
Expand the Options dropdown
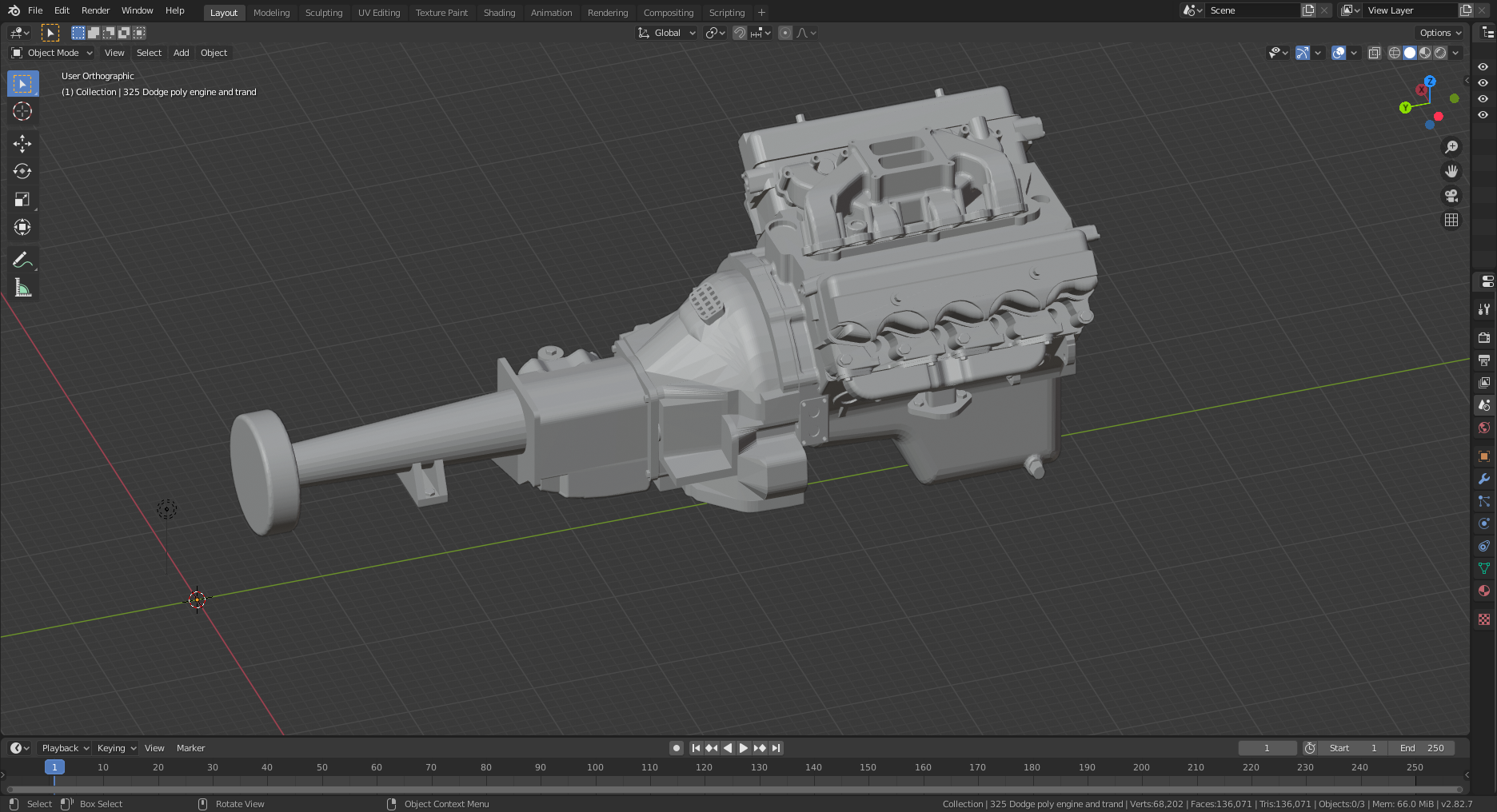click(x=1440, y=33)
